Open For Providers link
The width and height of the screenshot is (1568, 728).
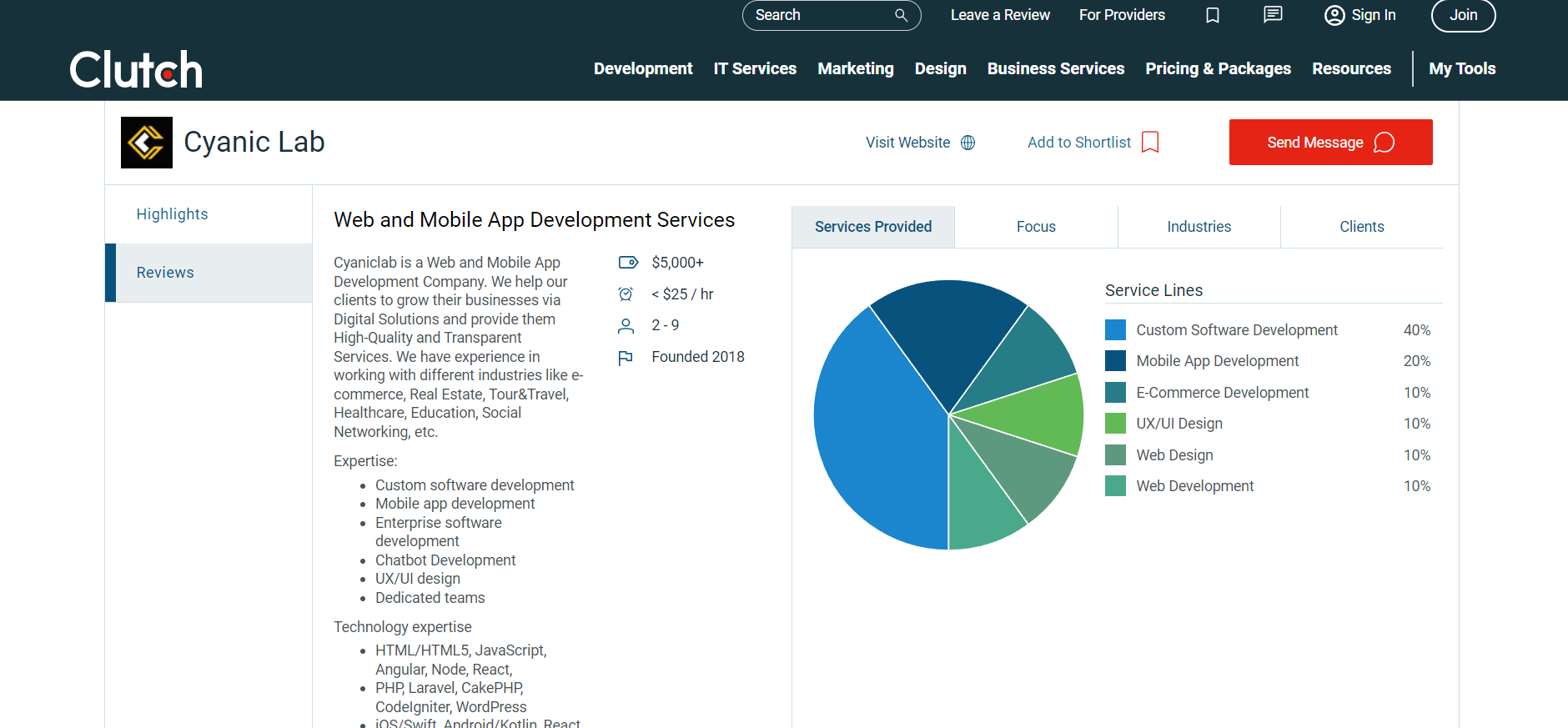coord(1122,15)
